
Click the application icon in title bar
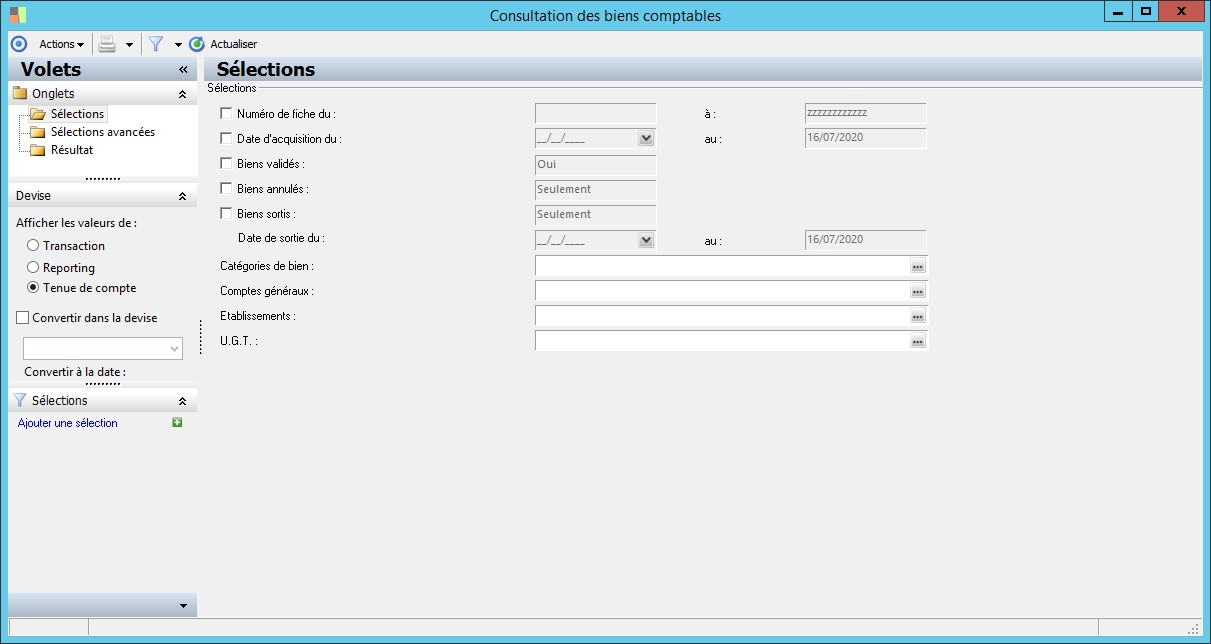pyautogui.click(x=18, y=15)
